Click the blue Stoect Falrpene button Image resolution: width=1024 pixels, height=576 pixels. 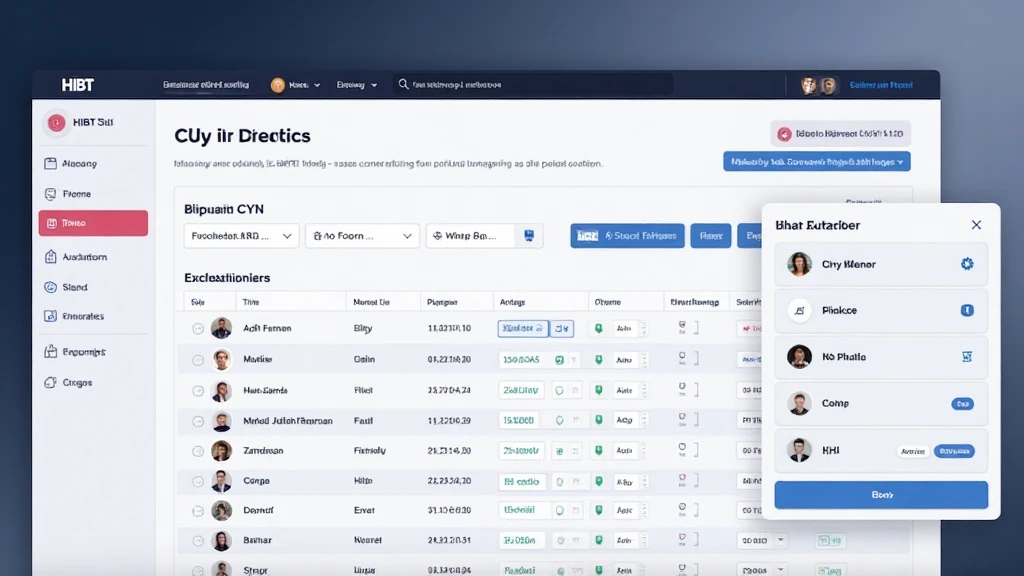tap(627, 236)
